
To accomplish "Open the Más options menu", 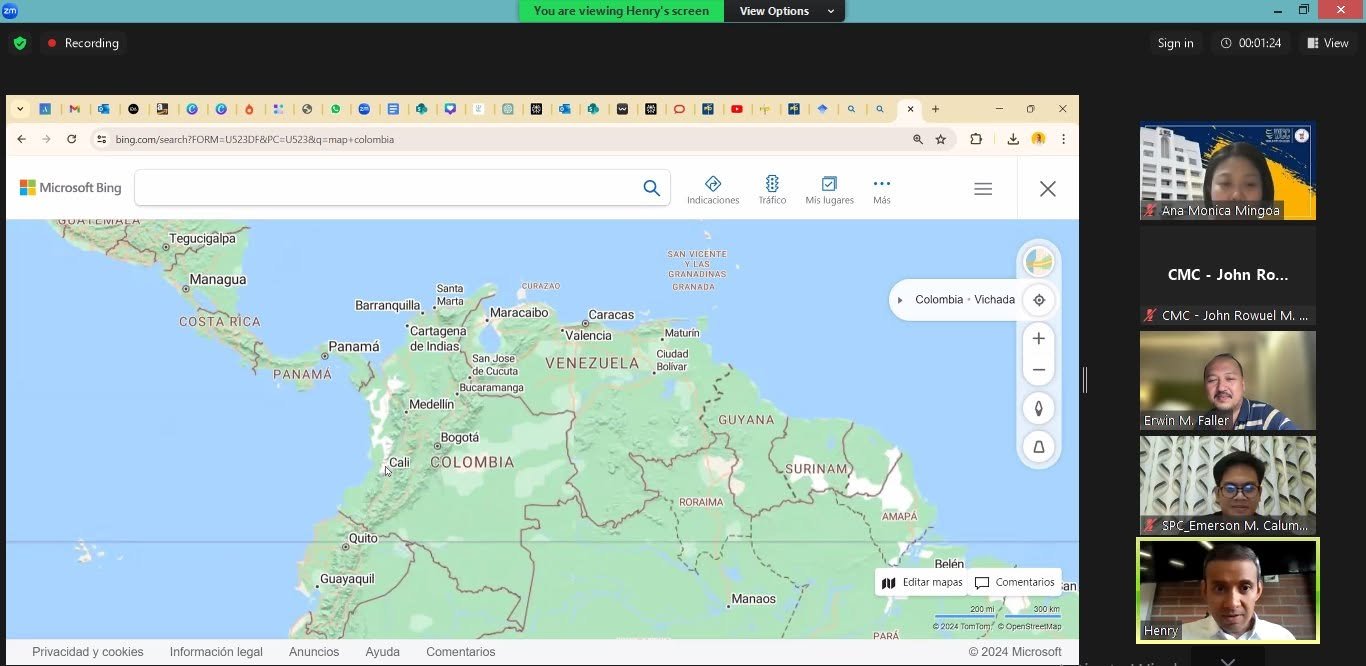I will tap(881, 190).
